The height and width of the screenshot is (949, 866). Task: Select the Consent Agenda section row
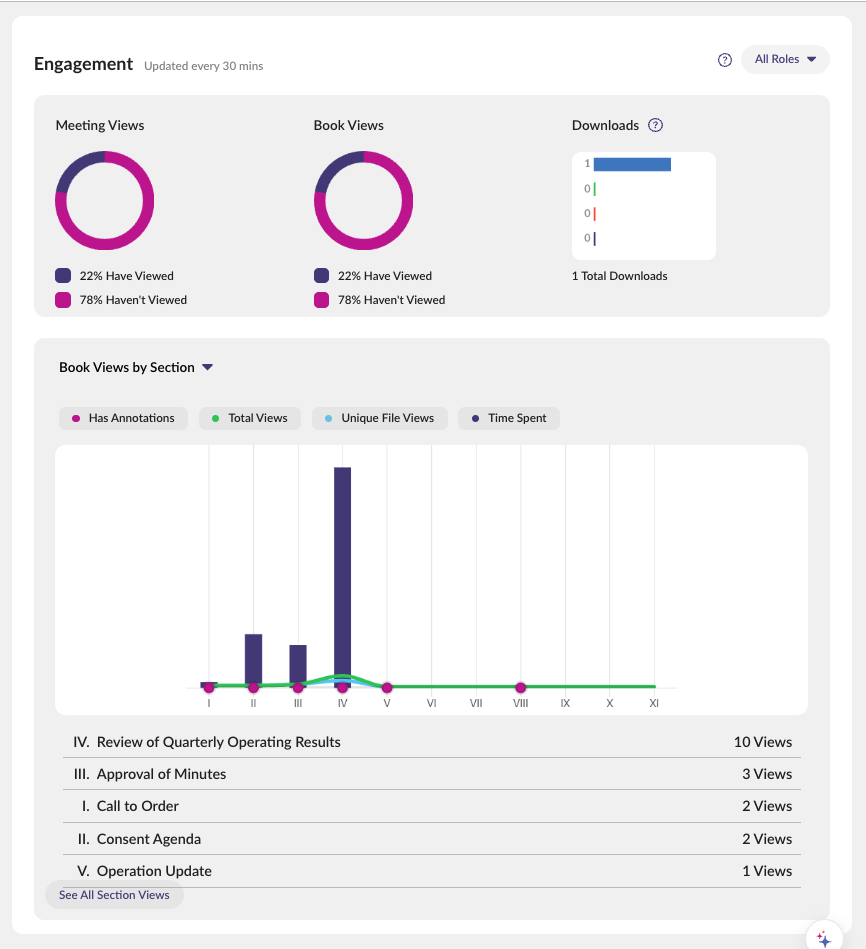coord(432,839)
